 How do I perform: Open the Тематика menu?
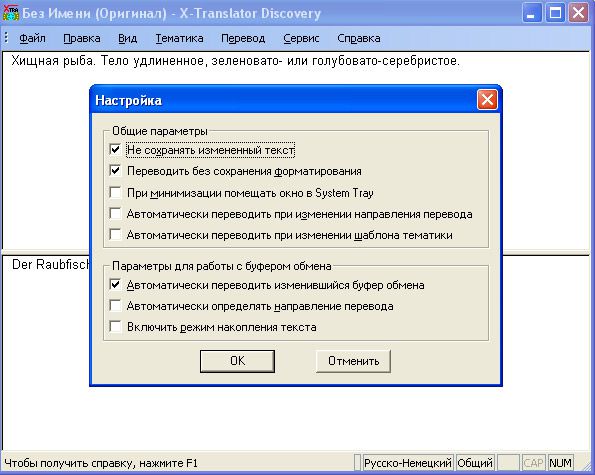point(179,38)
